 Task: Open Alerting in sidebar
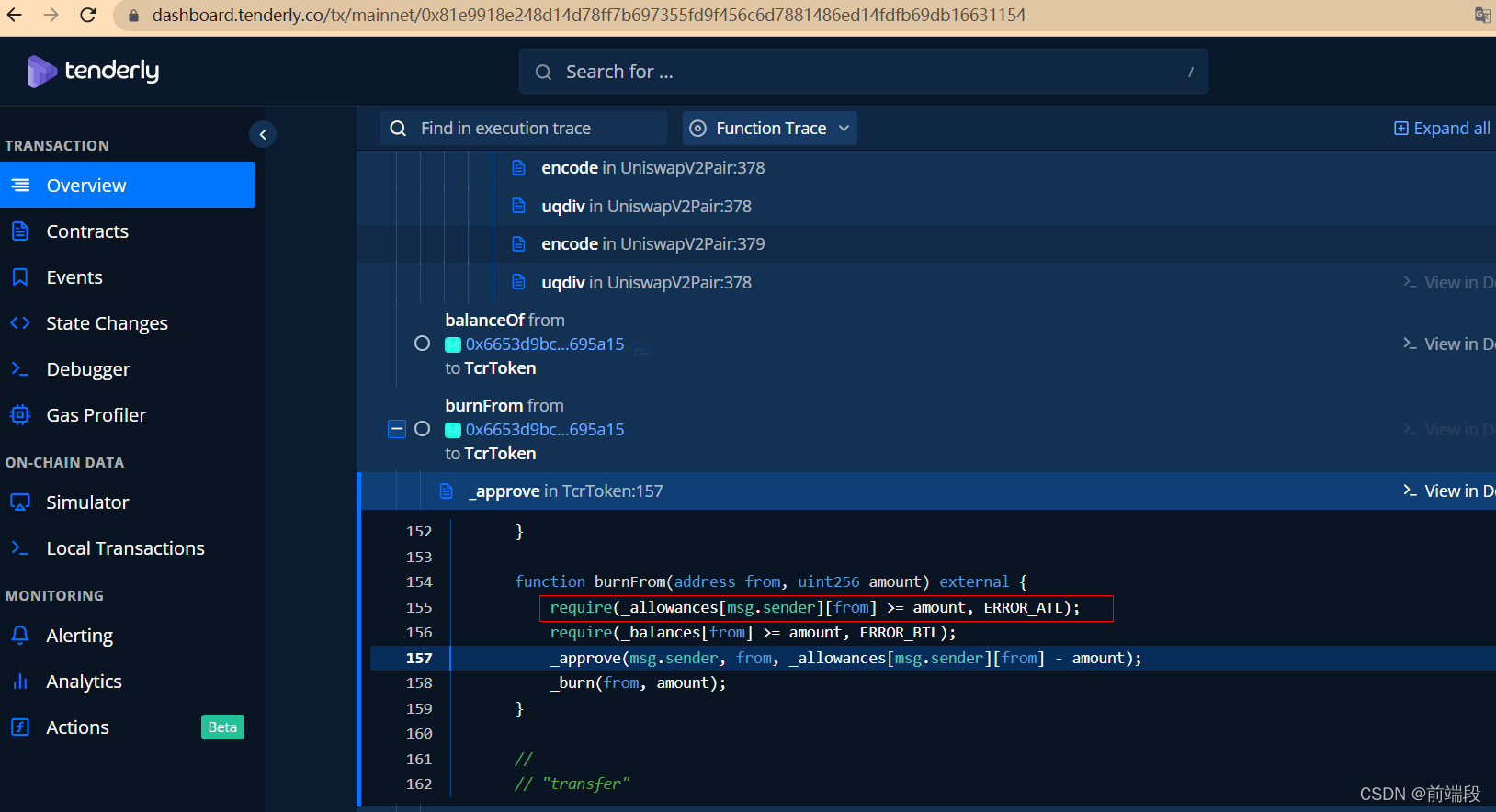tap(128, 635)
